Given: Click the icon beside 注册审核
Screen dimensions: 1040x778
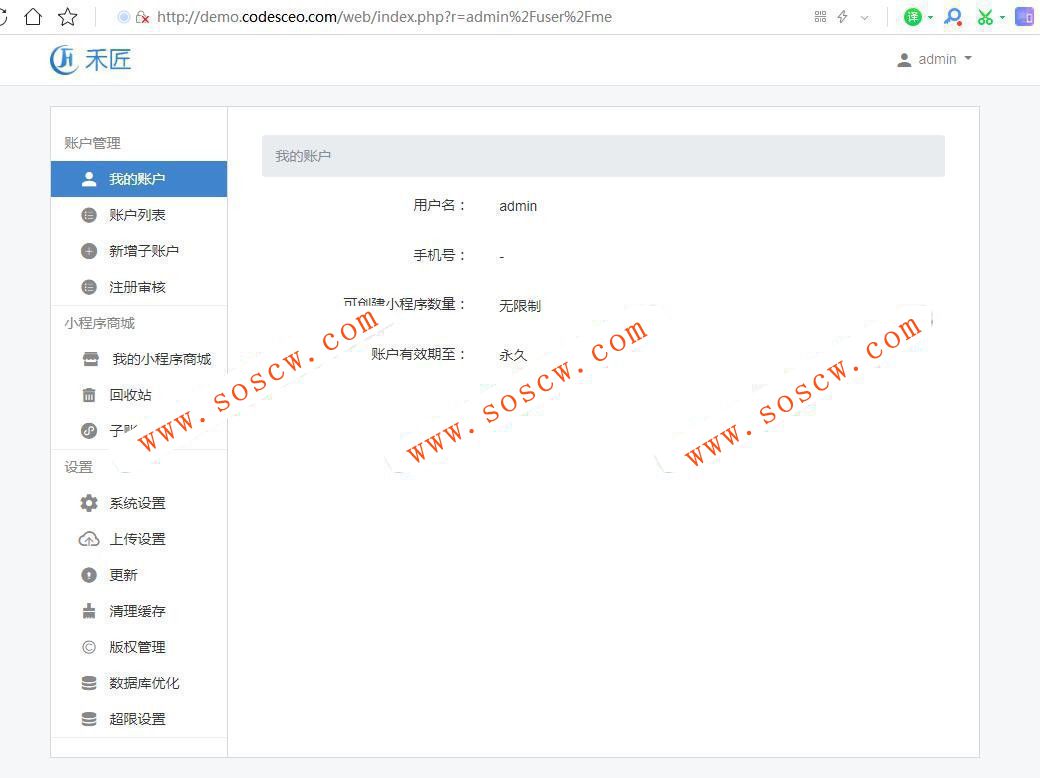Looking at the screenshot, I should 89,287.
